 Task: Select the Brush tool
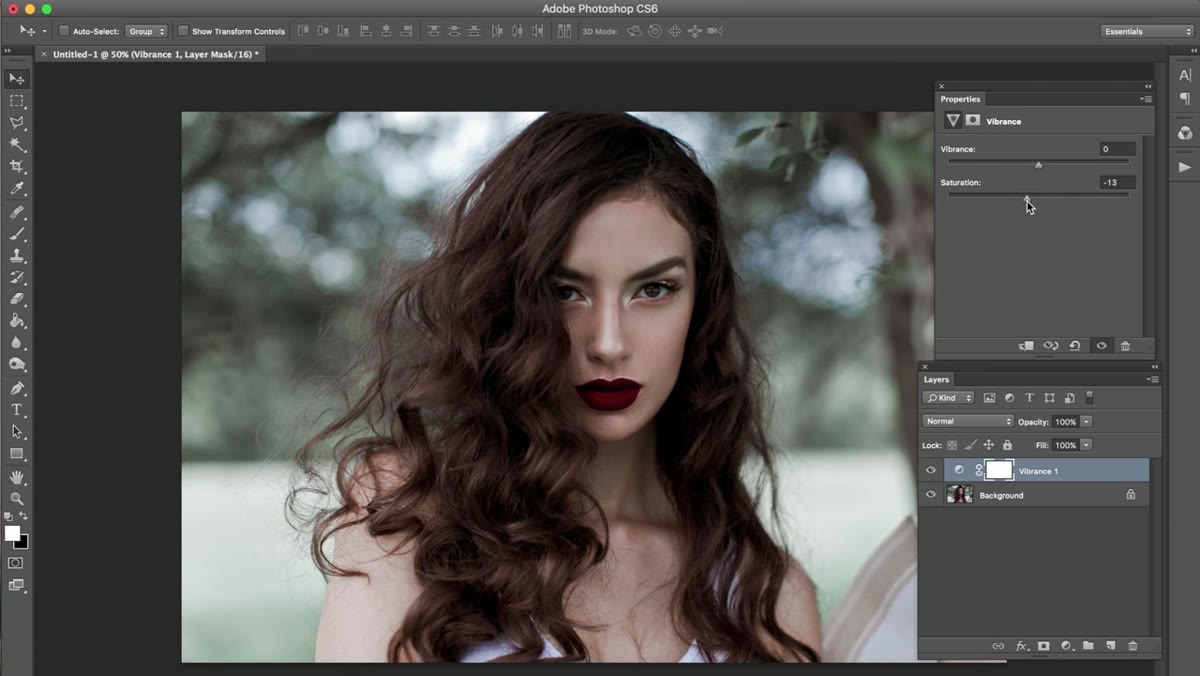coord(17,234)
